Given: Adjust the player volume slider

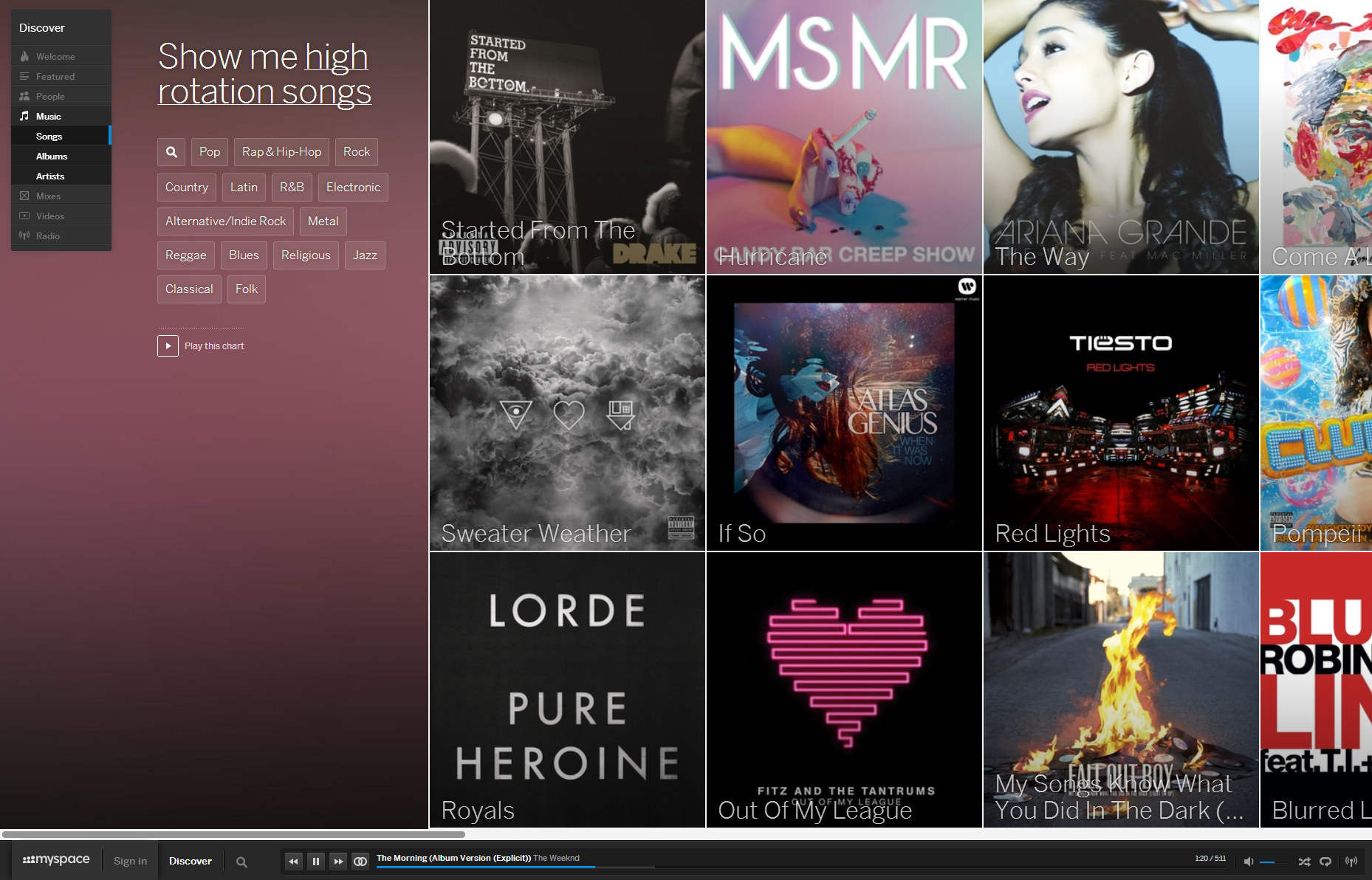Looking at the screenshot, I should [1275, 862].
